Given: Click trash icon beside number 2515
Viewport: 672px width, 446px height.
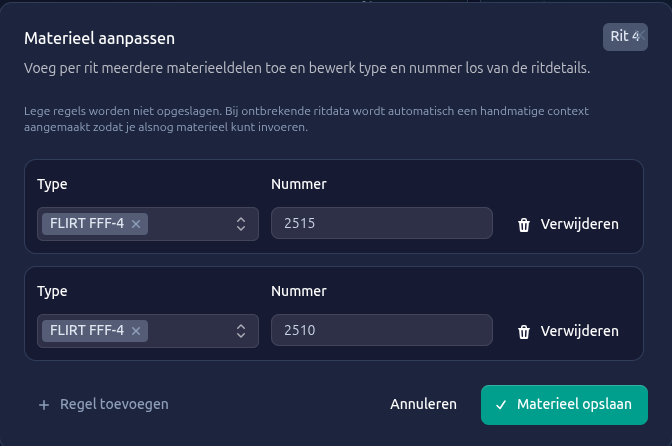Looking at the screenshot, I should [524, 224].
